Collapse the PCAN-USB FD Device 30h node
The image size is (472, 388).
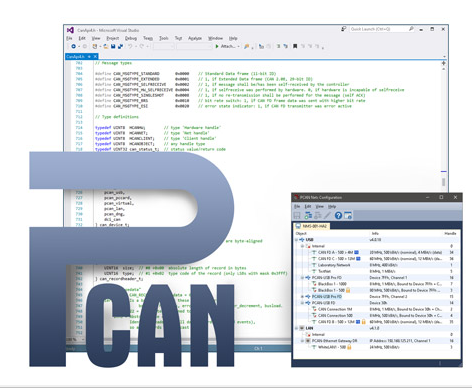point(302,303)
